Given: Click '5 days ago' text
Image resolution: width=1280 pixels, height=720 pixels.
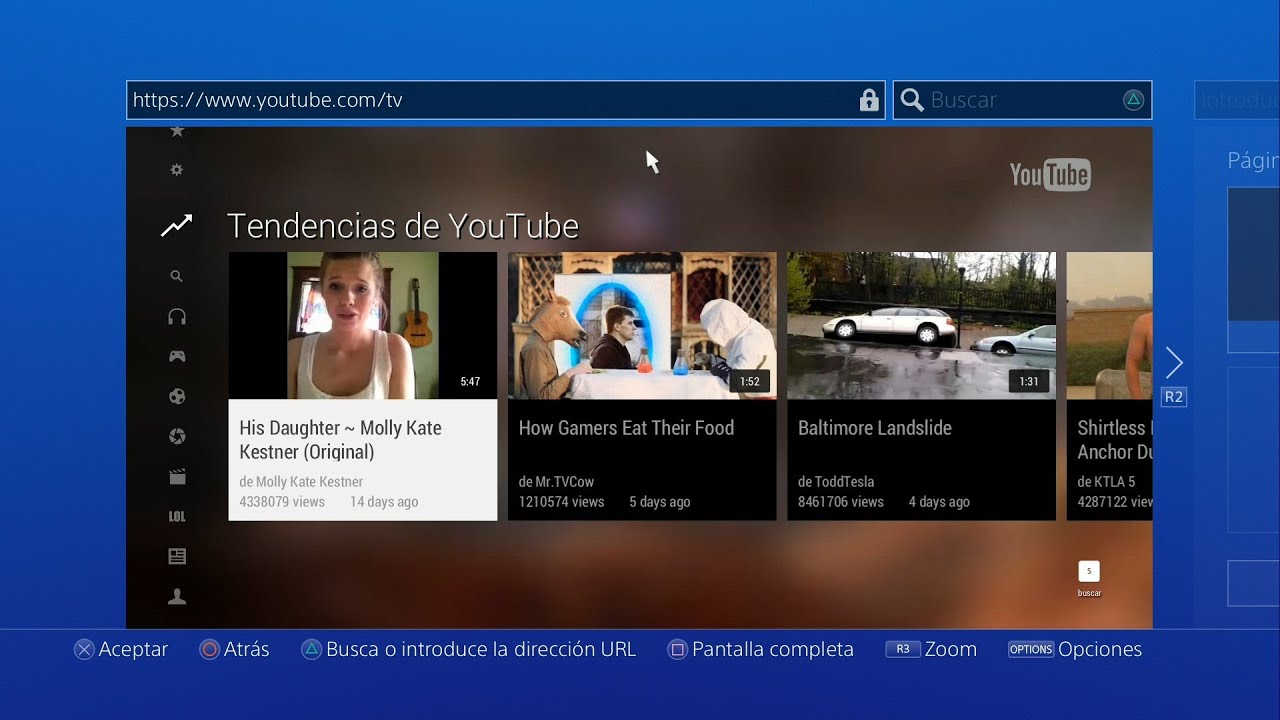Looking at the screenshot, I should (660, 502).
